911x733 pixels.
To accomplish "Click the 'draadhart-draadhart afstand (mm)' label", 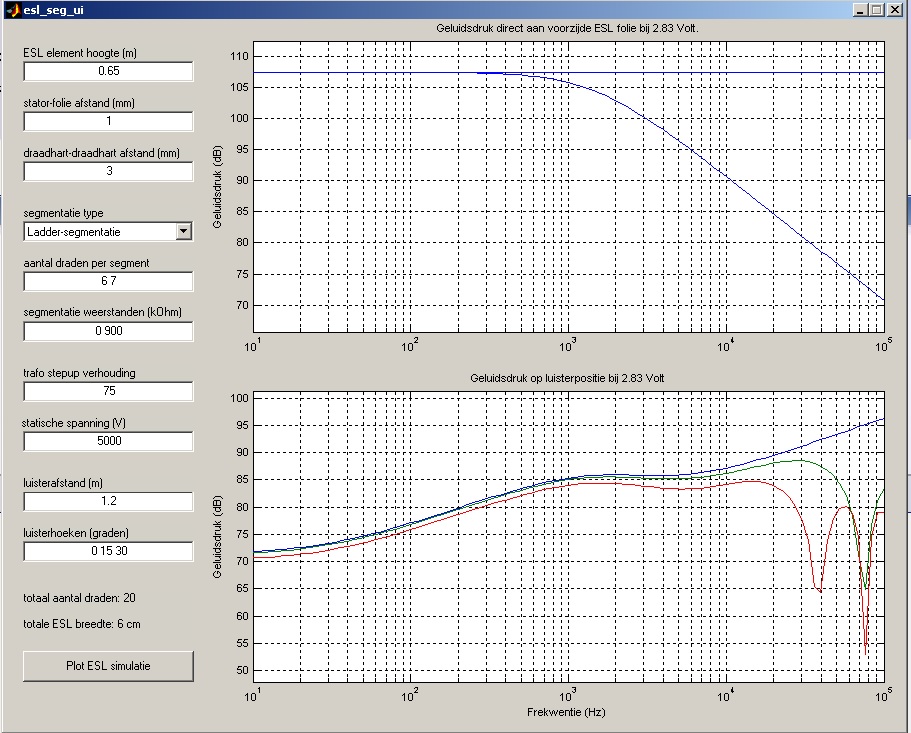I will pyautogui.click(x=102, y=153).
